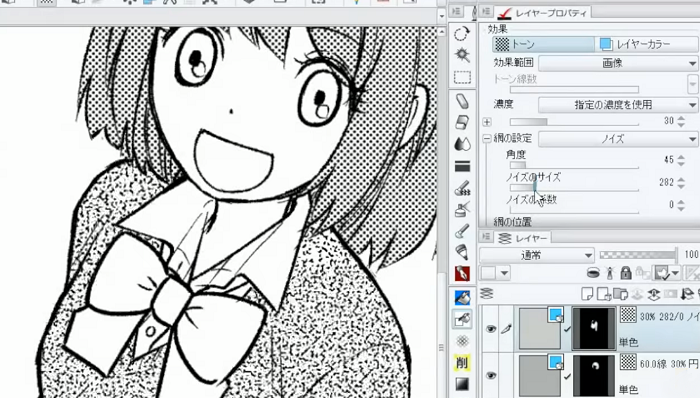Select the Eraser tool in toolbar
Image resolution: width=700 pixels, height=398 pixels.
click(x=462, y=122)
